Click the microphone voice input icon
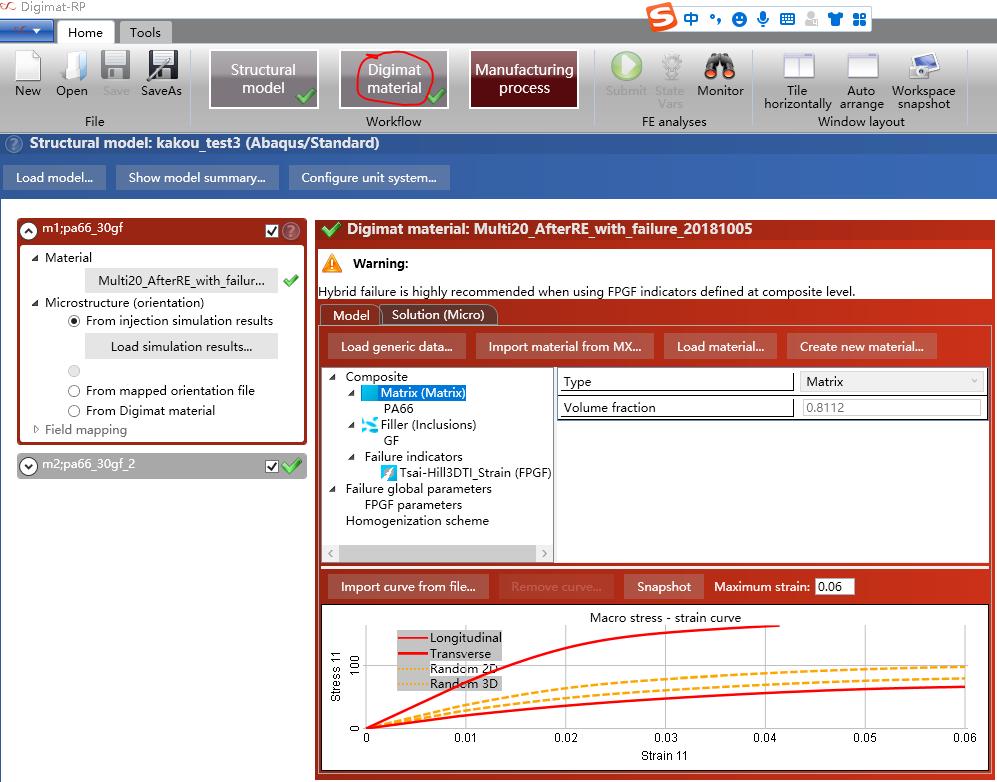997x782 pixels. coord(763,19)
